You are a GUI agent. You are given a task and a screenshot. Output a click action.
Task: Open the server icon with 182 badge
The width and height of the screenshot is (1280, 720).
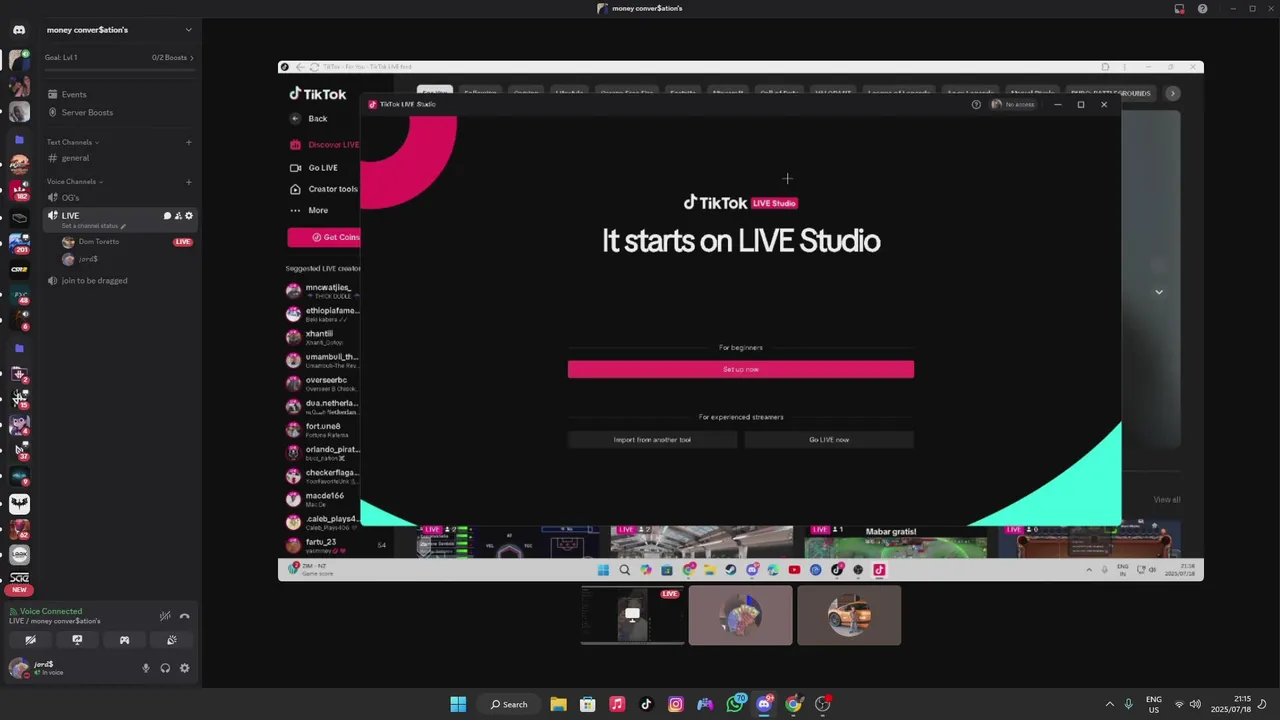pos(19,190)
